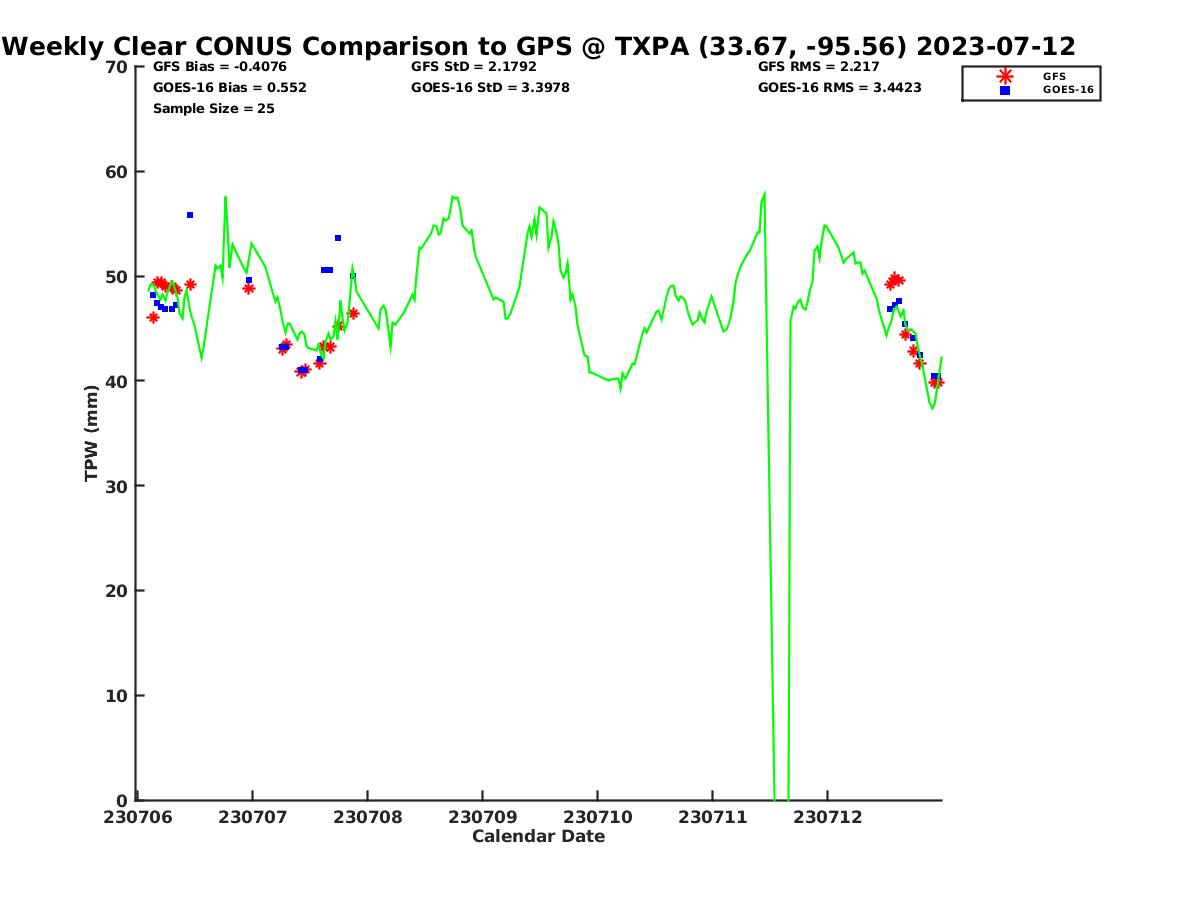The height and width of the screenshot is (900, 1200).
Task: Click the 70 y-axis tick label
Action: (117, 67)
